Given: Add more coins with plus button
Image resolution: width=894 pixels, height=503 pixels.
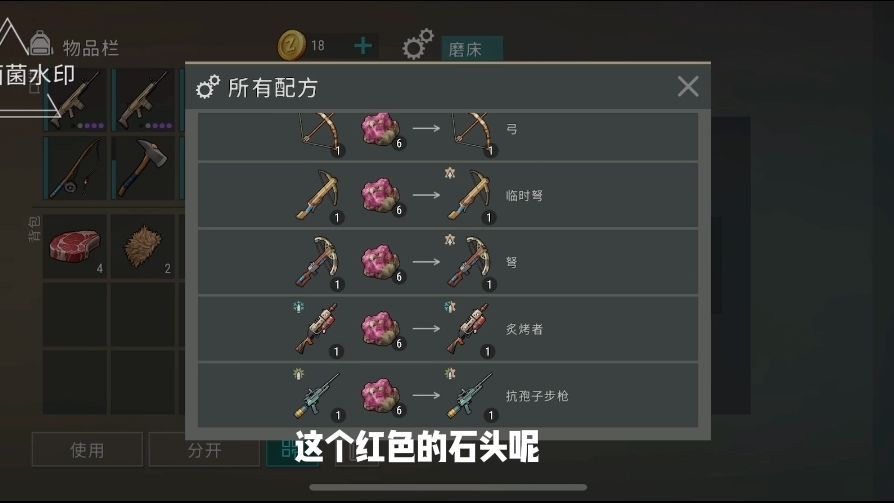Looking at the screenshot, I should coord(363,46).
